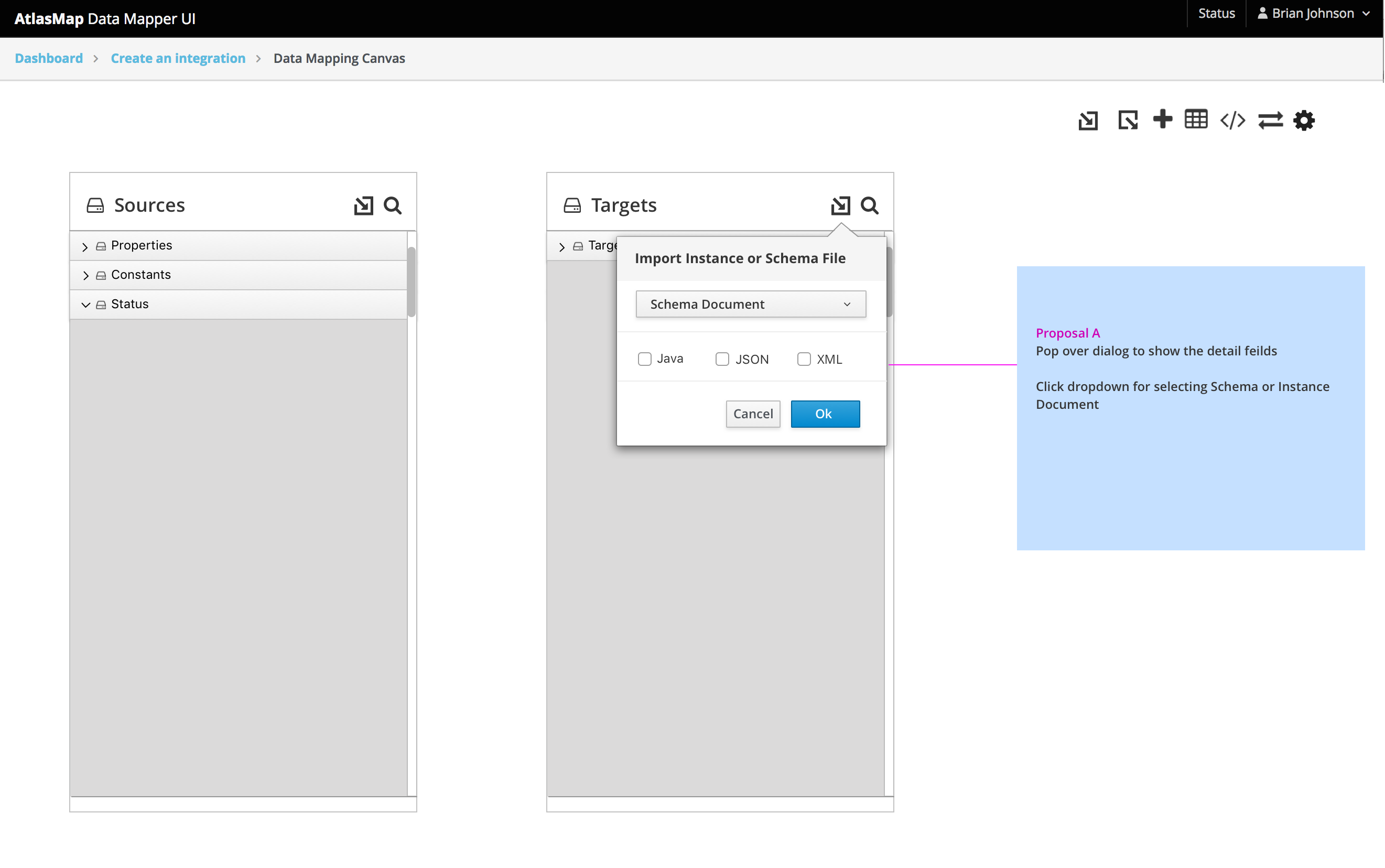Check the Java checkbox in the import dialog
Screen dimensions: 1385x868
(x=645, y=359)
